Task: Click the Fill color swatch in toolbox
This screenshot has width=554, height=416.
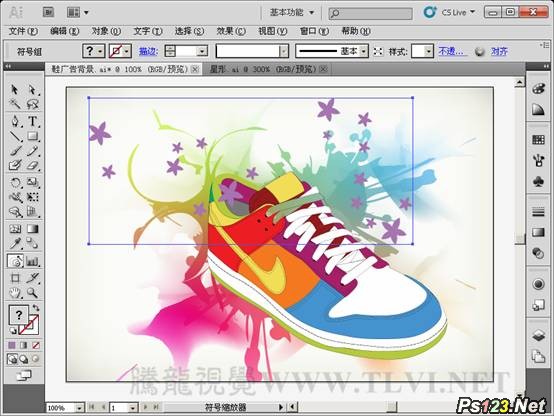Action: click(18, 315)
